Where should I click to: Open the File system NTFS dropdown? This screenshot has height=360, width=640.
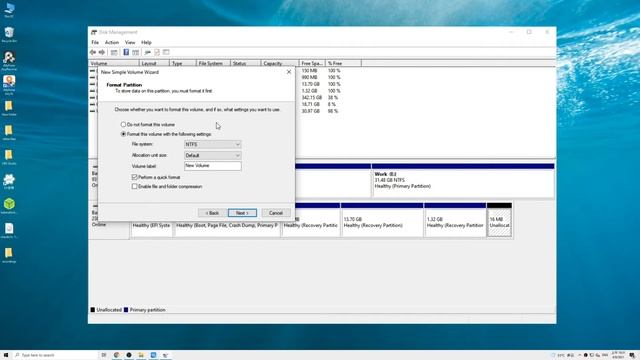(x=213, y=144)
